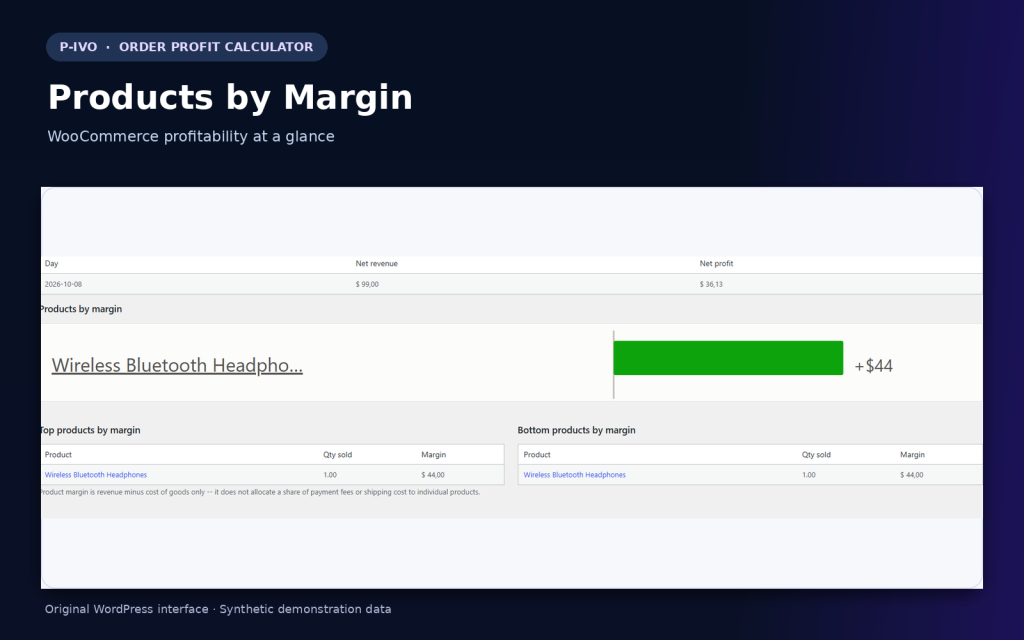Open the large Wireless Bluetooth Headpho... link
The width and height of the screenshot is (1024, 640).
click(177, 365)
